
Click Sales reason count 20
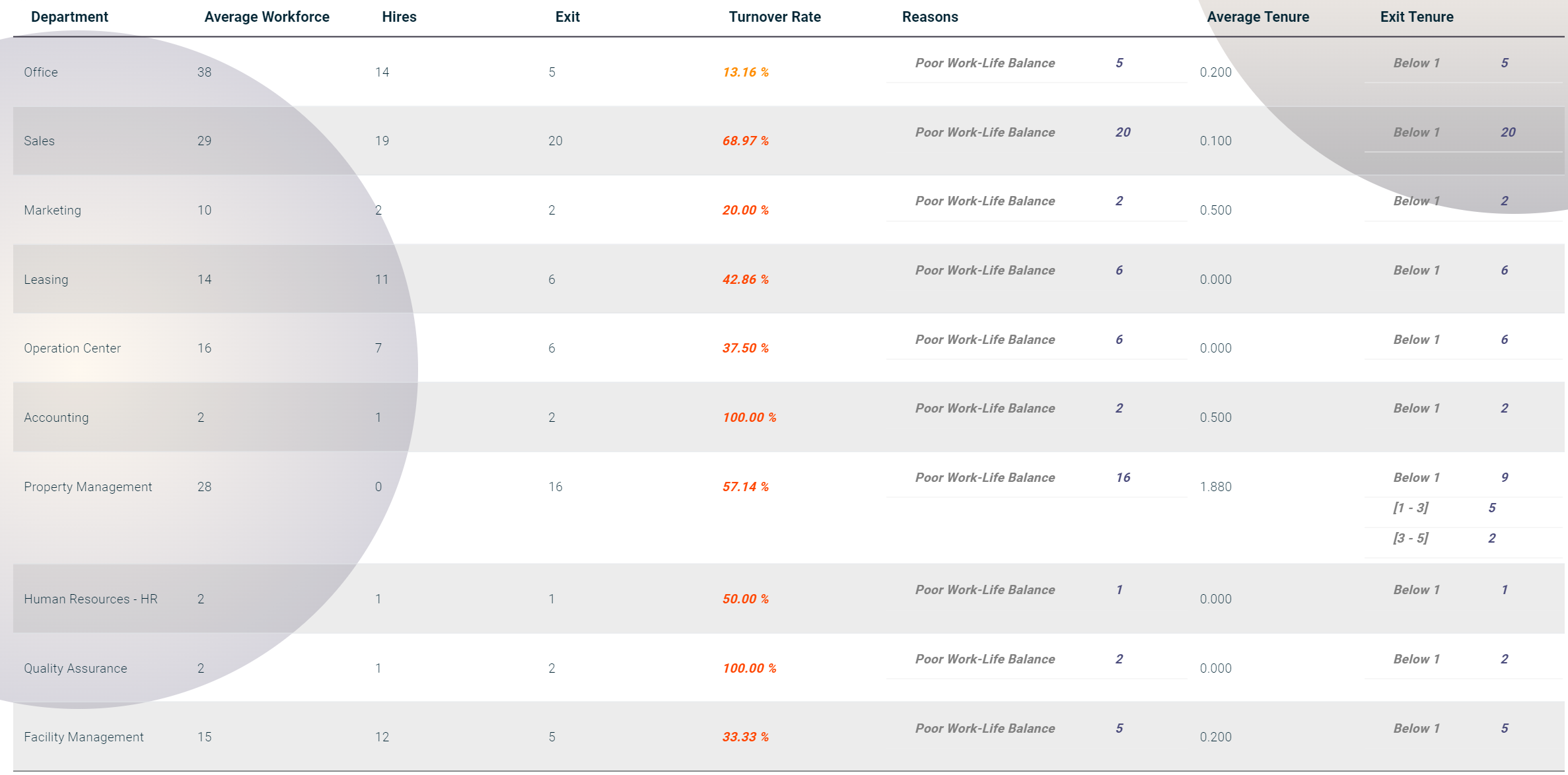point(1123,132)
